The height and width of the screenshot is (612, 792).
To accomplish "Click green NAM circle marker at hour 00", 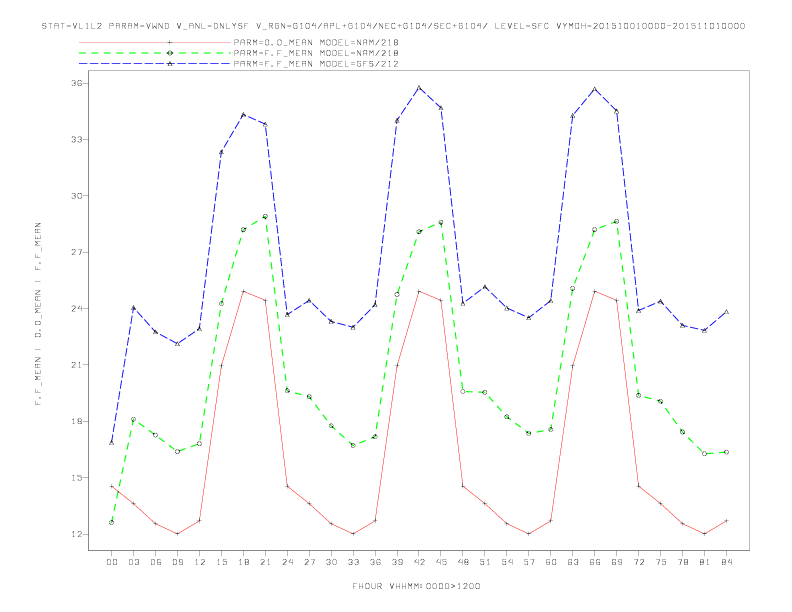I will 112,523.
